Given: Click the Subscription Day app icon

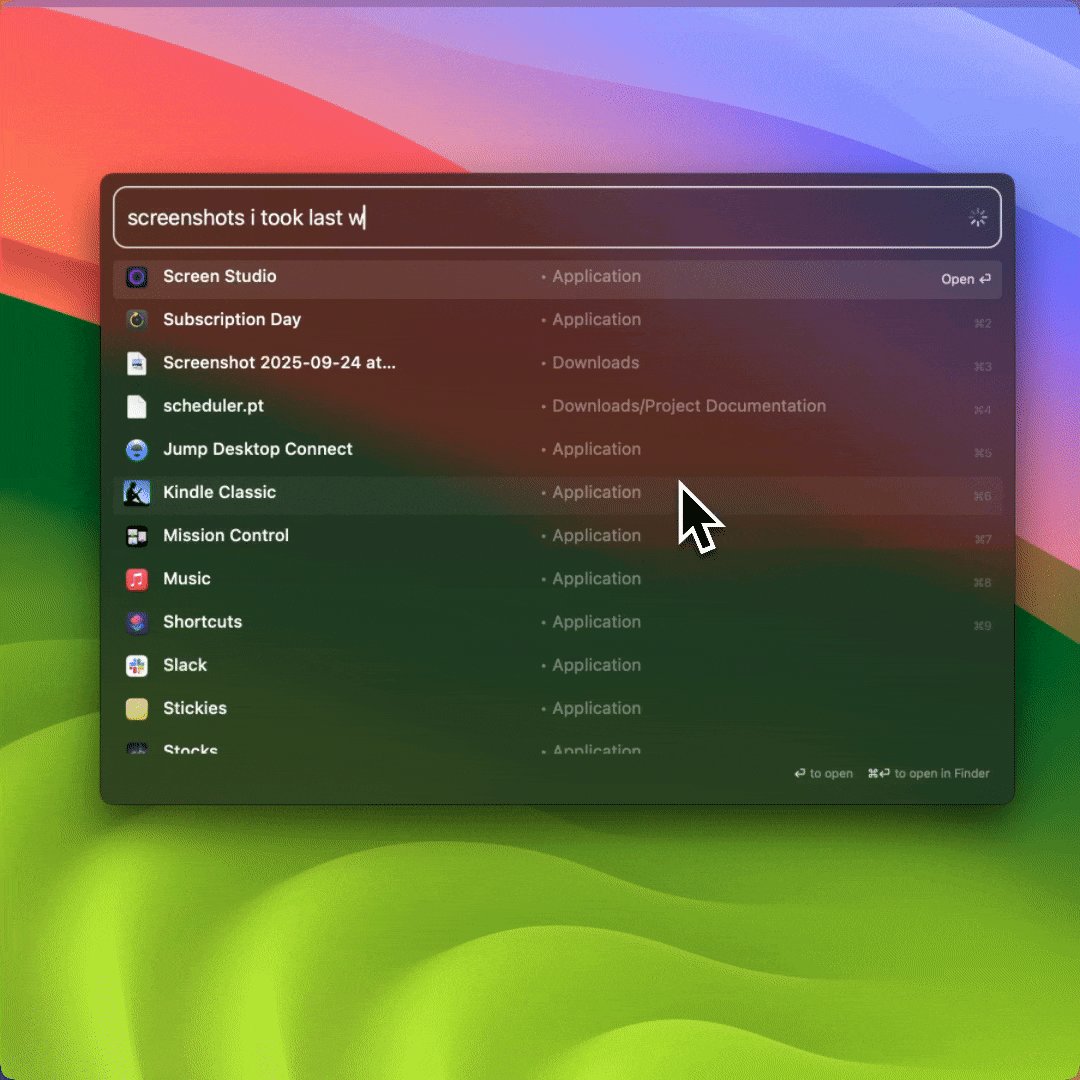Looking at the screenshot, I should click(x=136, y=320).
